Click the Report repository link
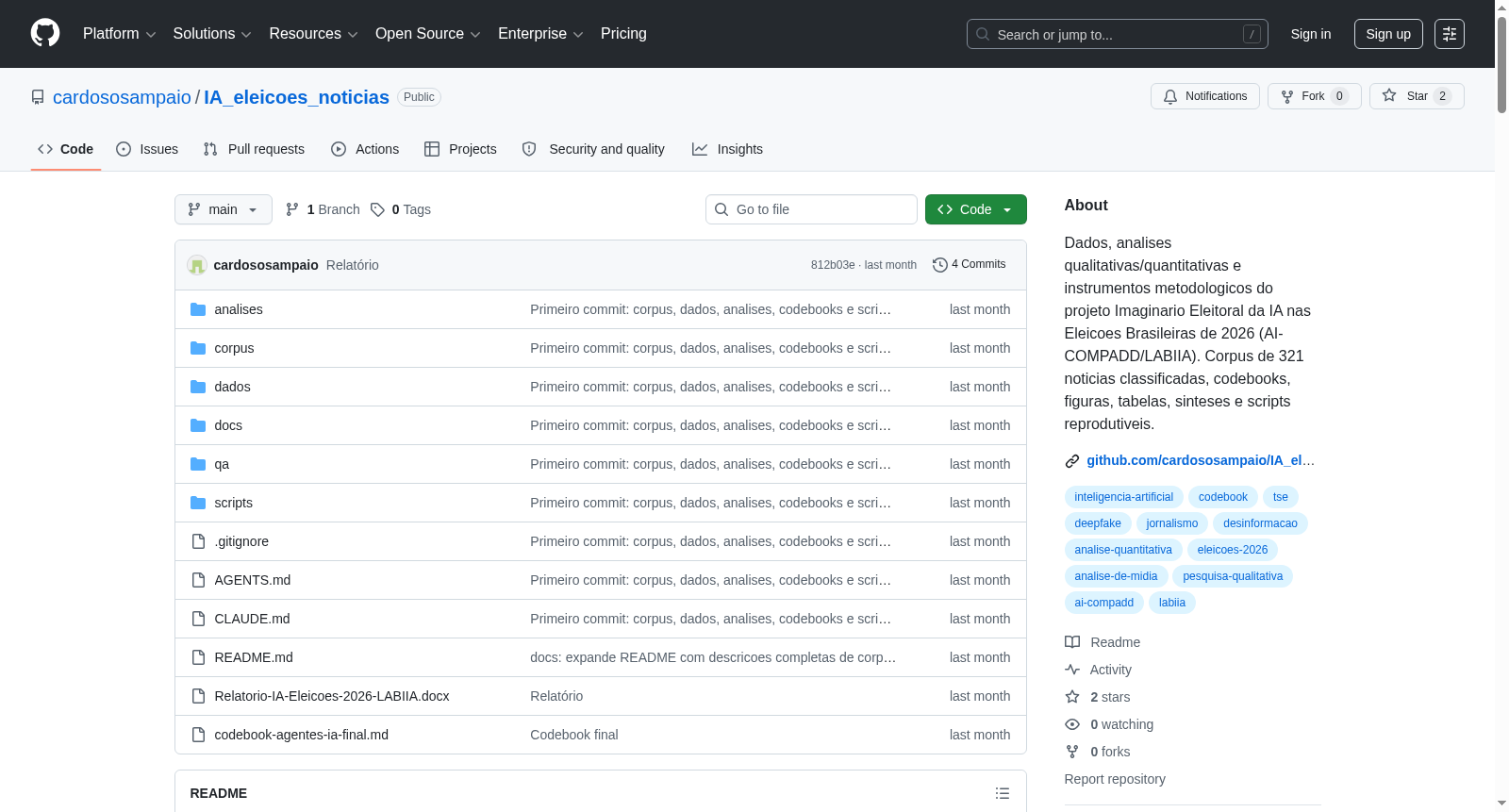This screenshot has height=812, width=1509. [x=1115, y=779]
